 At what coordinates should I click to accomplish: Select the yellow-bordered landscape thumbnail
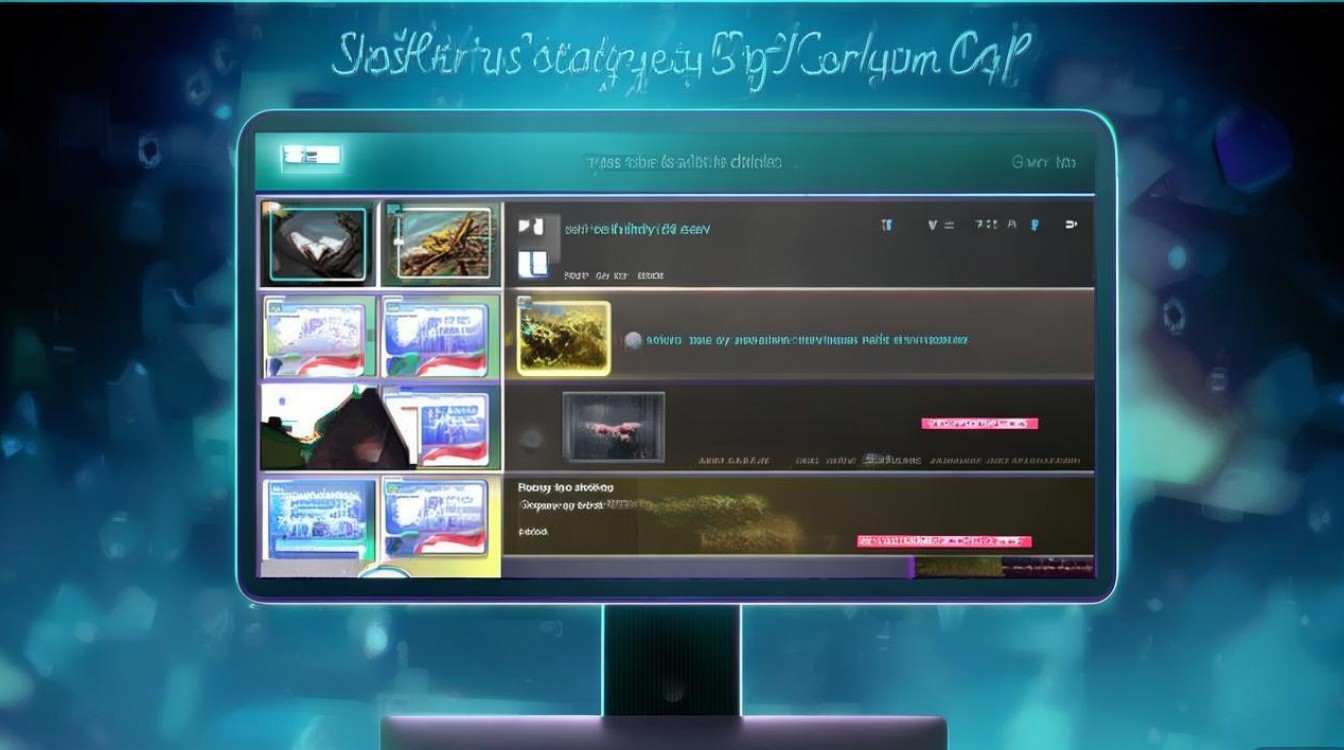(x=563, y=338)
